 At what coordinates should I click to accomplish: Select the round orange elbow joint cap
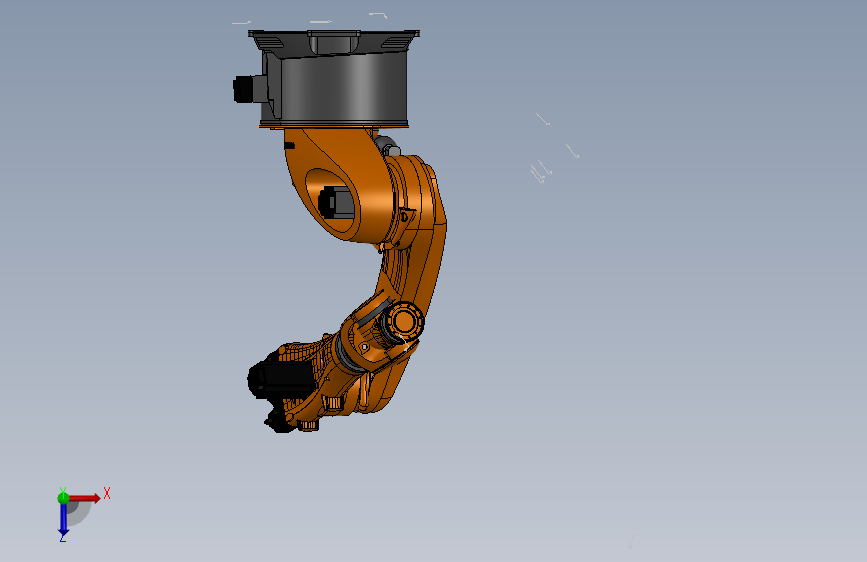(404, 322)
